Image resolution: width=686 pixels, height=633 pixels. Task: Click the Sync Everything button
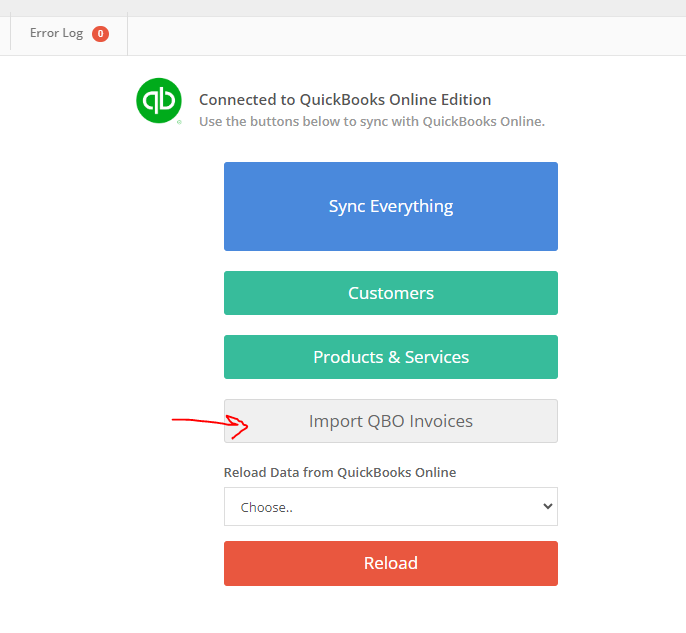pyautogui.click(x=391, y=206)
